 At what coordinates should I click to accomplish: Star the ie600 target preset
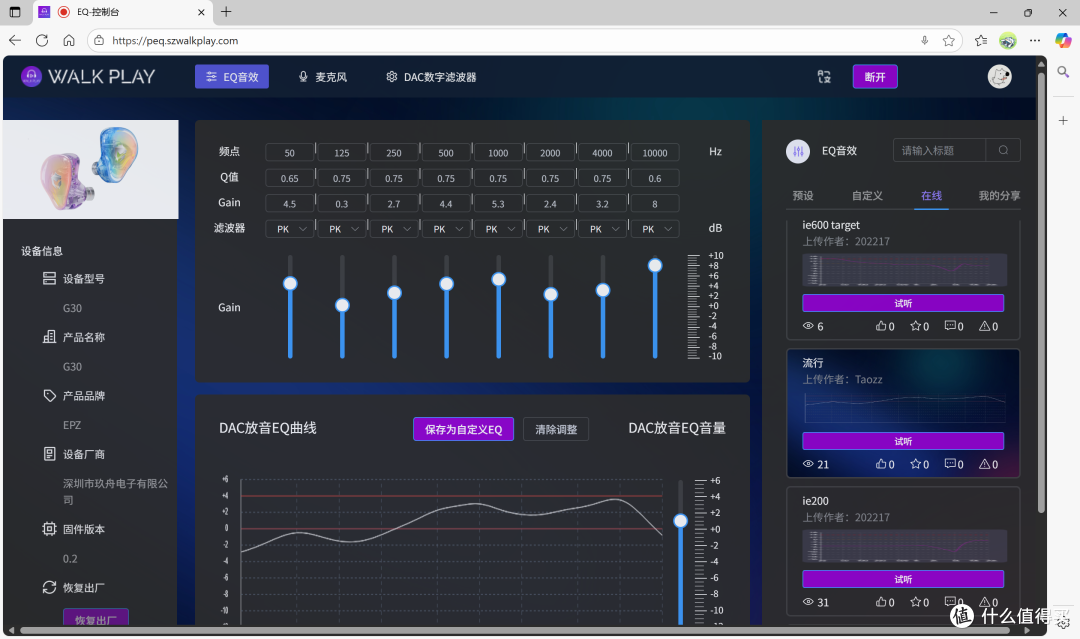(915, 326)
